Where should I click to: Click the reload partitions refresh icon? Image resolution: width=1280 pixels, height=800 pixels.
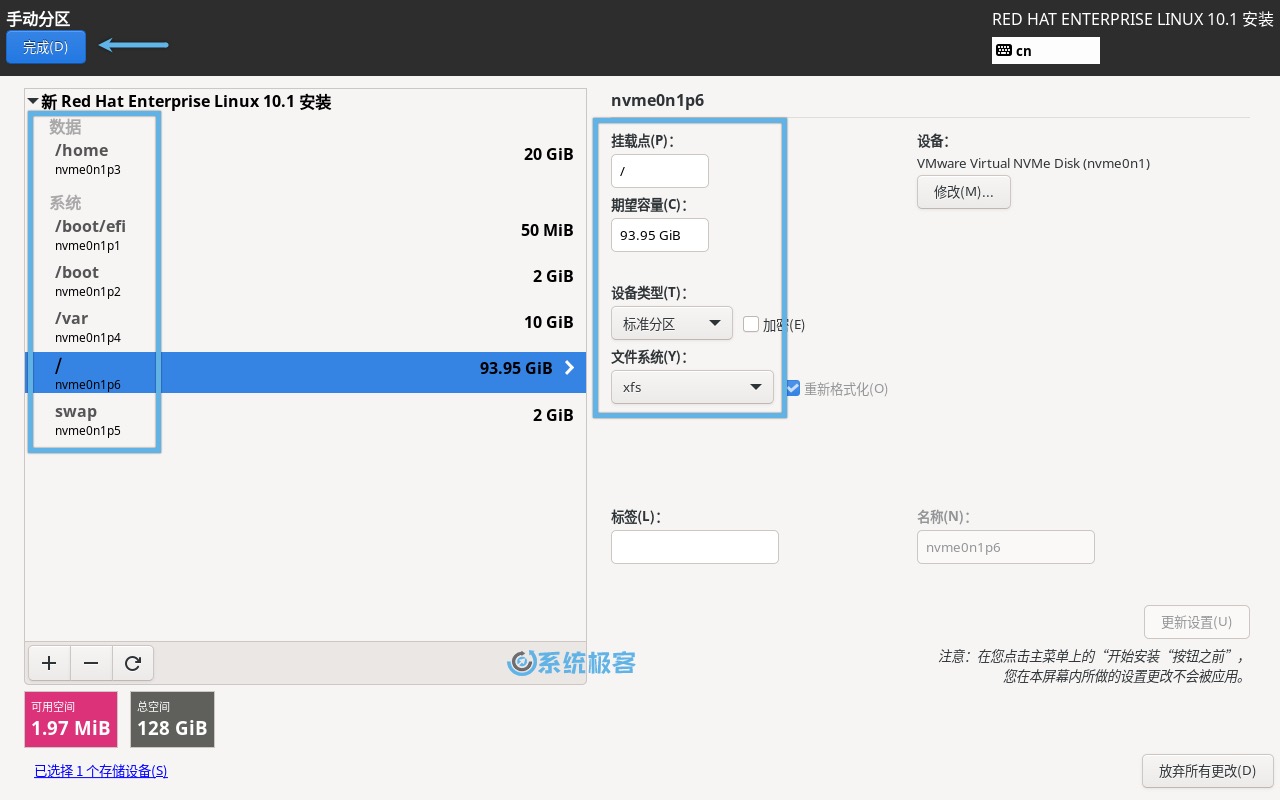coord(133,663)
